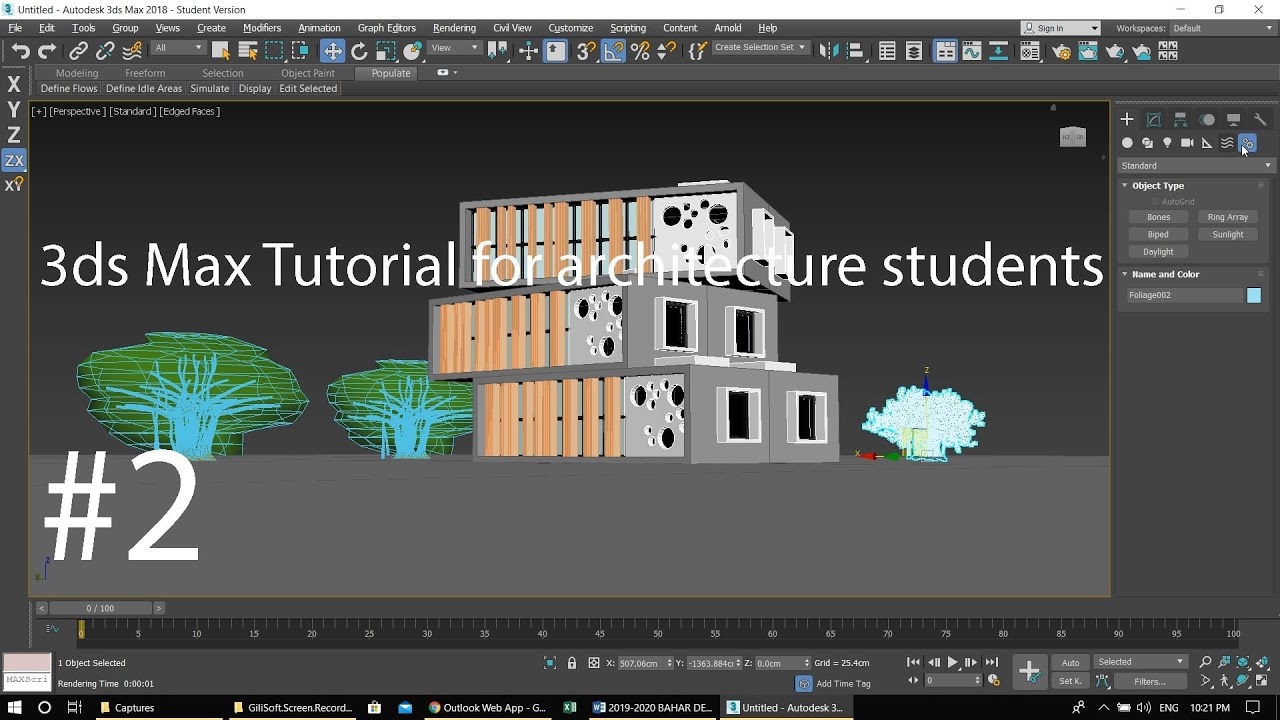
Task: Click the Foliage002 object color swatch
Action: pos(1254,295)
